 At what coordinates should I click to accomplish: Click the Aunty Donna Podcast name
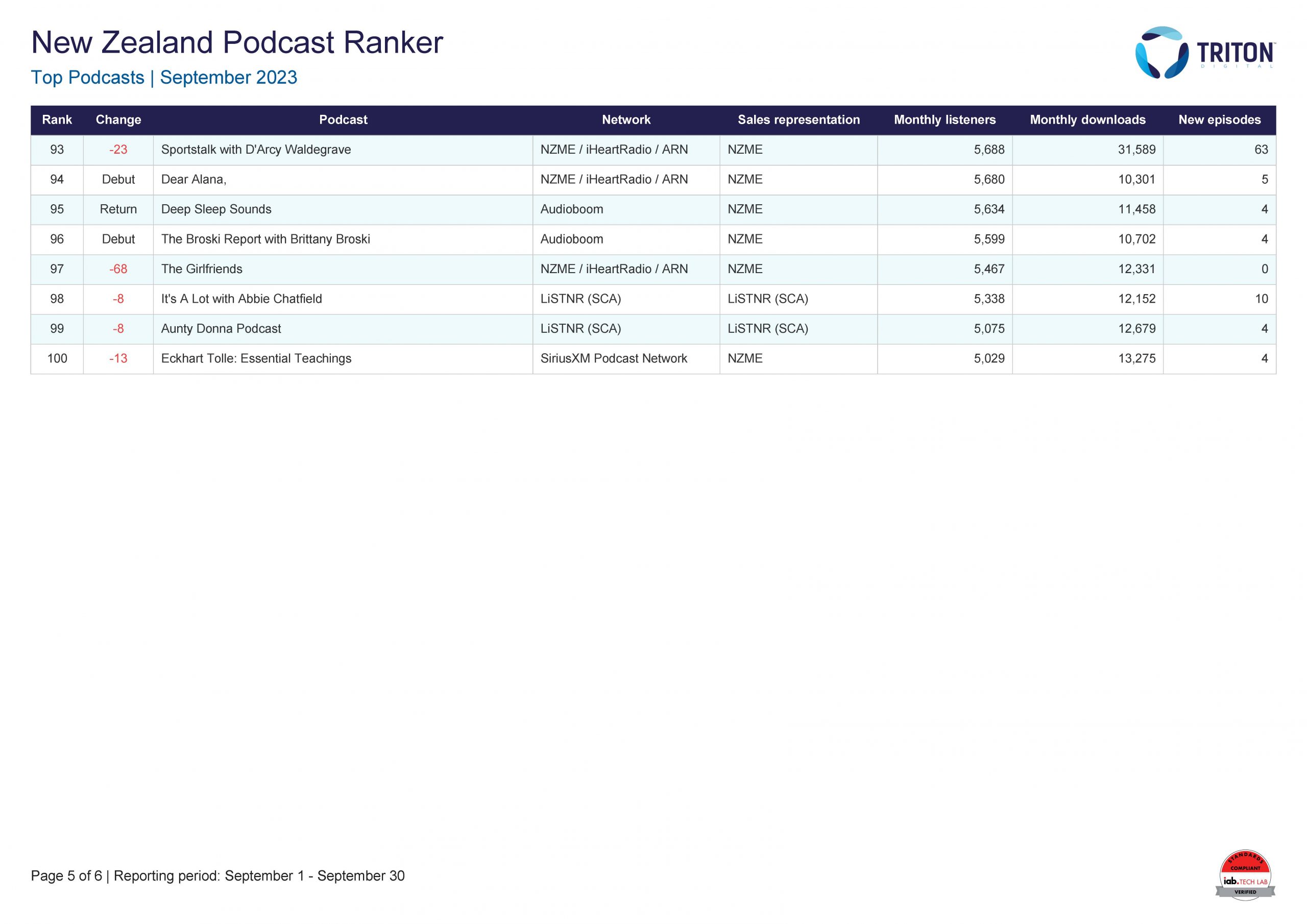pos(221,328)
